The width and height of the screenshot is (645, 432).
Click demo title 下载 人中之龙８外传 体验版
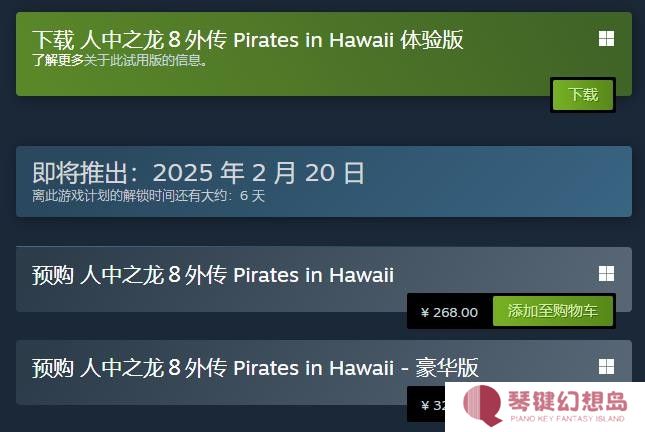tap(248, 40)
